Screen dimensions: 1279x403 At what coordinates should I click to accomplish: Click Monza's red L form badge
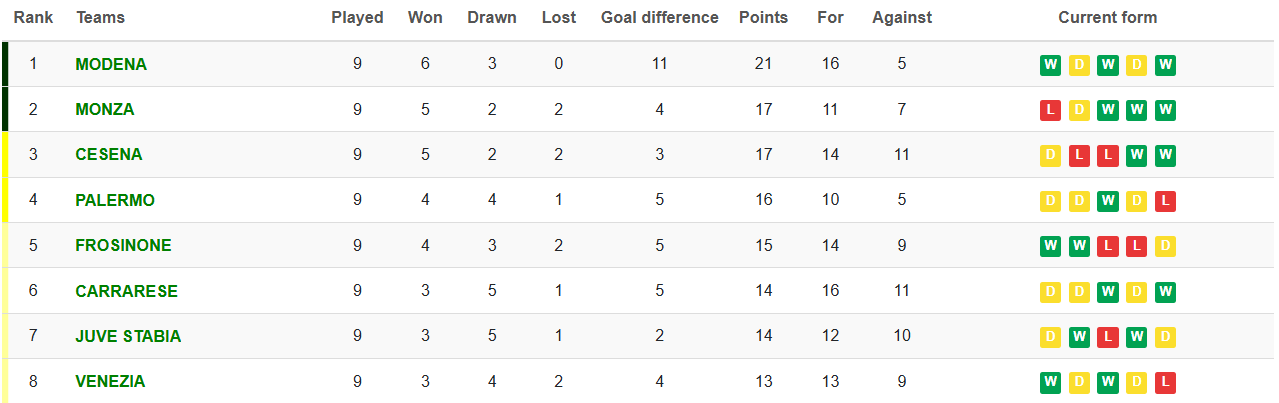coord(1050,110)
